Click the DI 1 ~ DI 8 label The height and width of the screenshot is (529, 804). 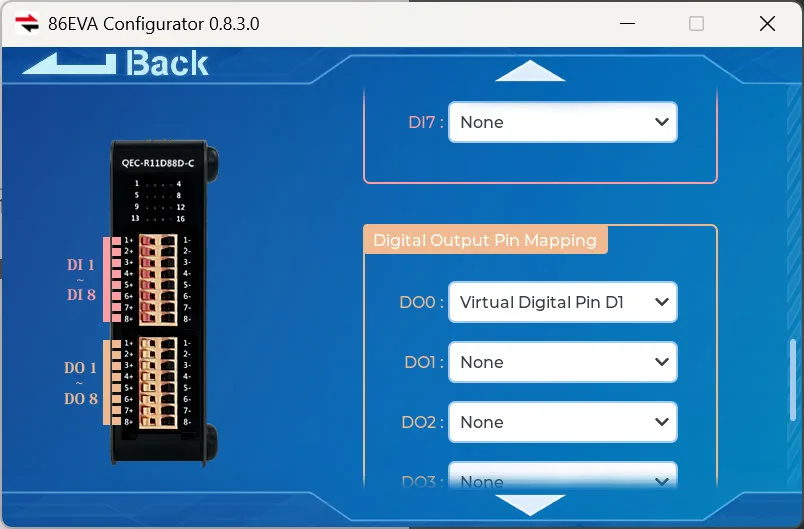pos(81,280)
